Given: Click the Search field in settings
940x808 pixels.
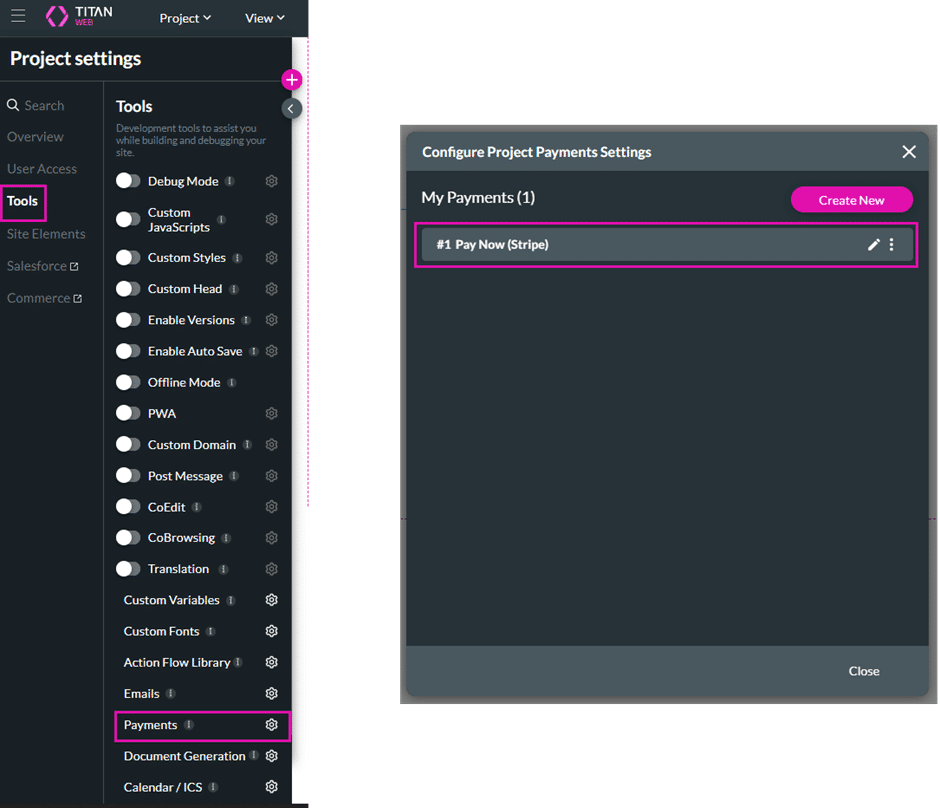Looking at the screenshot, I should (44, 105).
